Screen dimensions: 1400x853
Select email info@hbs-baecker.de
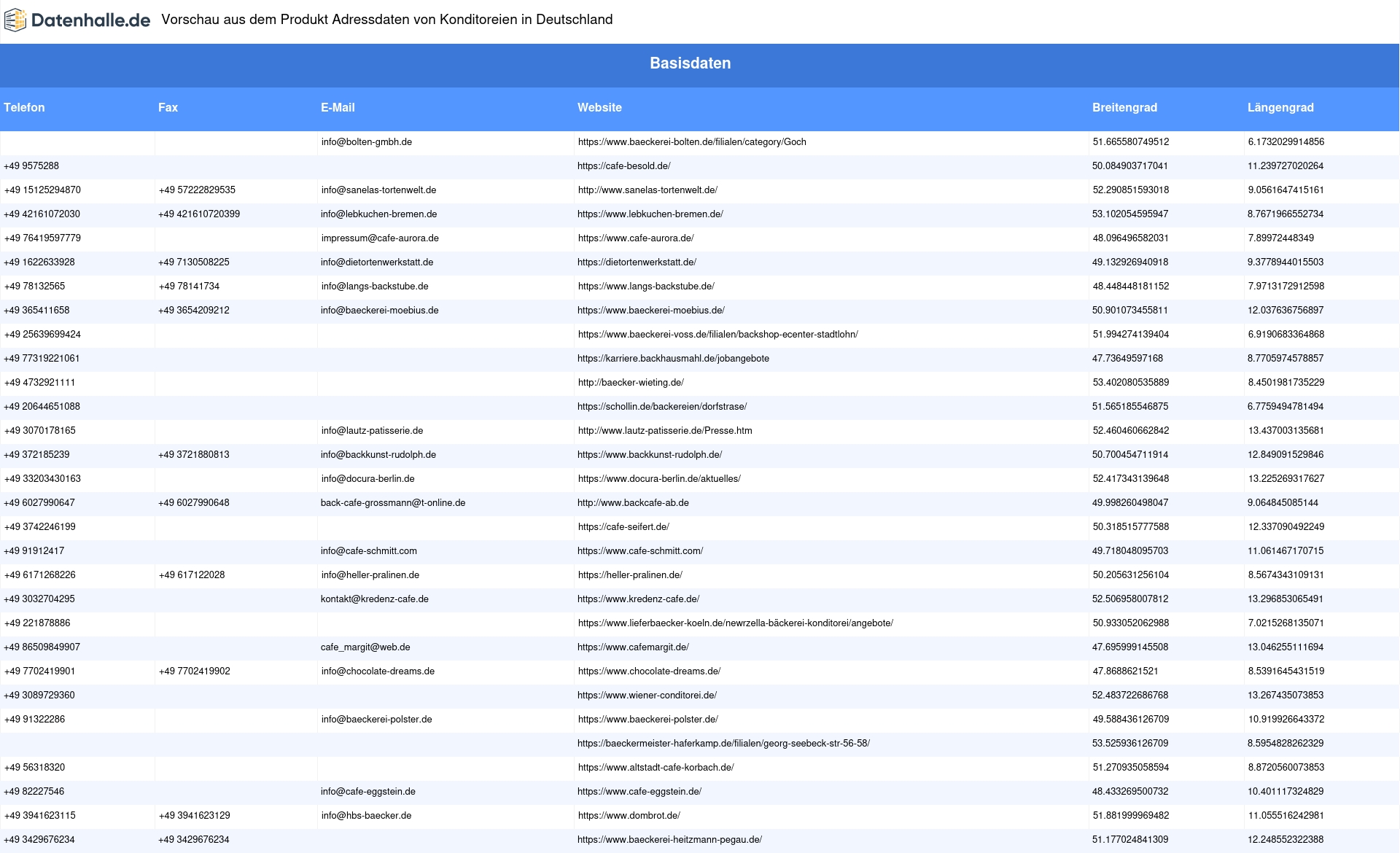(x=366, y=816)
